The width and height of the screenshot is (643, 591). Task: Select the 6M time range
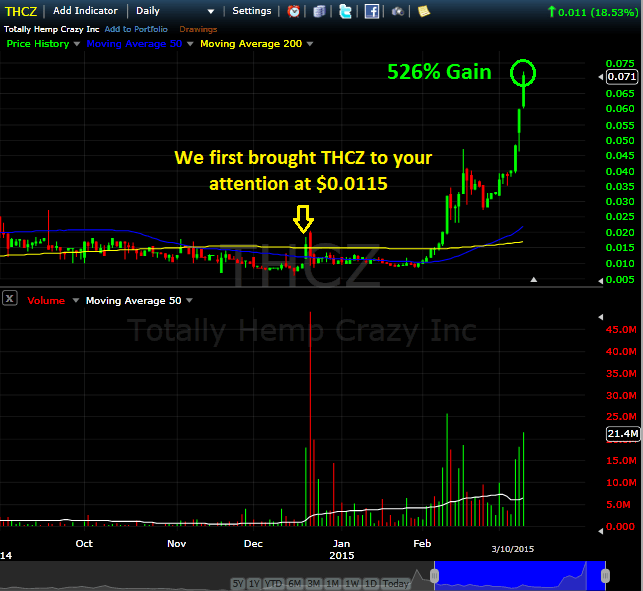[x=294, y=583]
